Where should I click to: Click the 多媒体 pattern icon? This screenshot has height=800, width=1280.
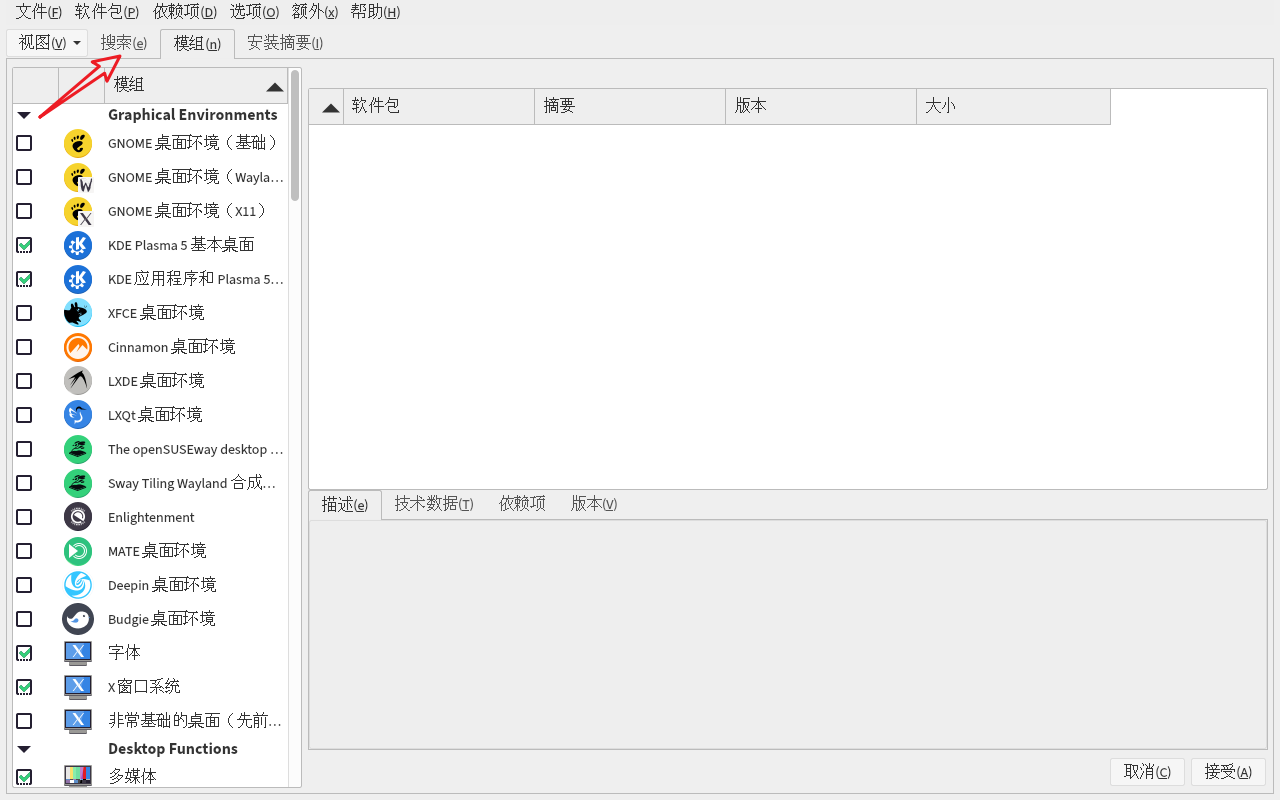click(78, 776)
